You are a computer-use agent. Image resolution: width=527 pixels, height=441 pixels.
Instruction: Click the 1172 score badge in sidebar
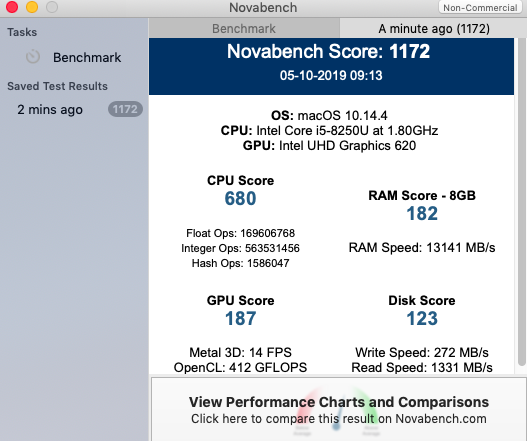point(125,109)
